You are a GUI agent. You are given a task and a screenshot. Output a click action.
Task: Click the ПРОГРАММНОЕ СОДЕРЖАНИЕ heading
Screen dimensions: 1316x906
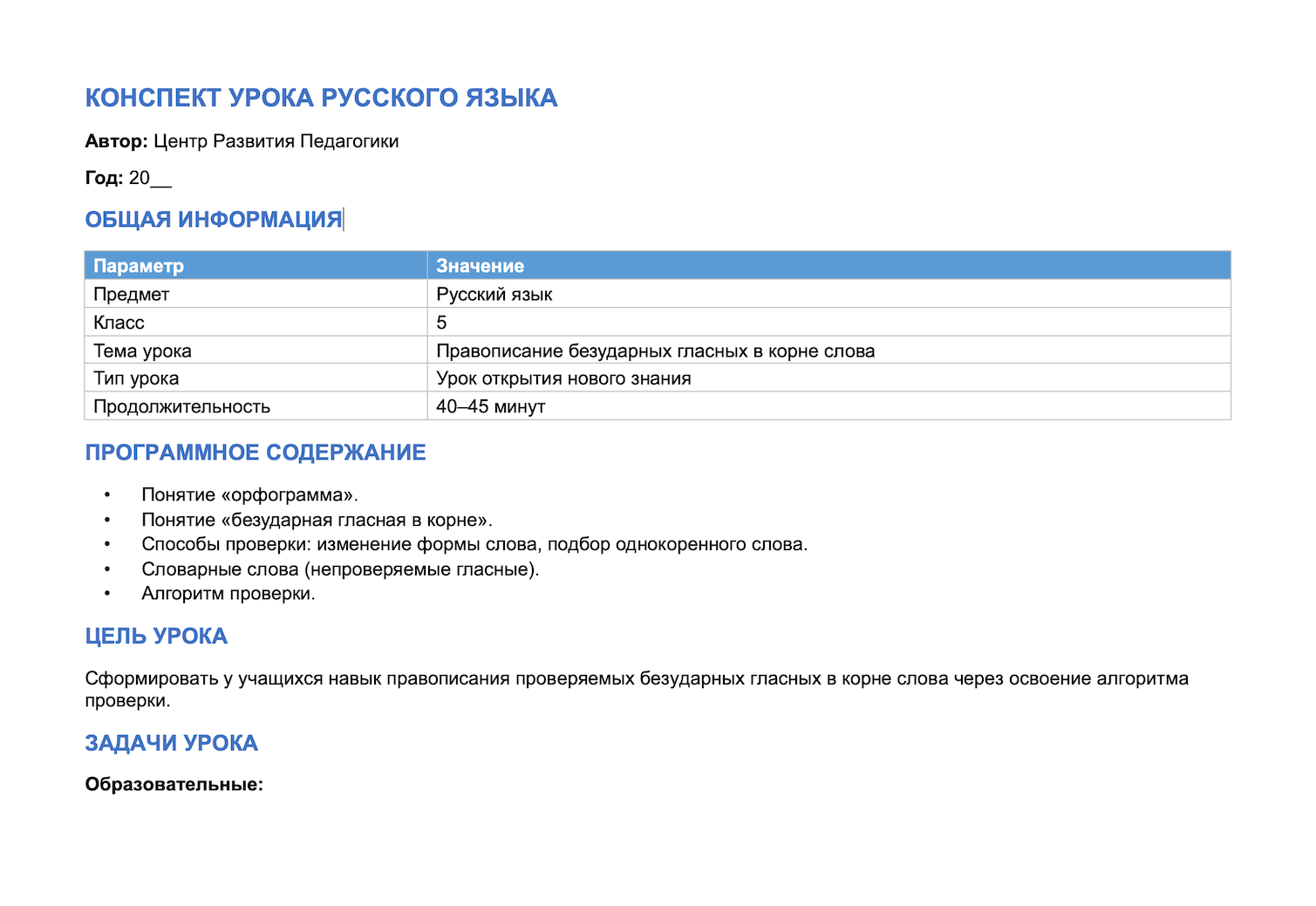tap(256, 453)
